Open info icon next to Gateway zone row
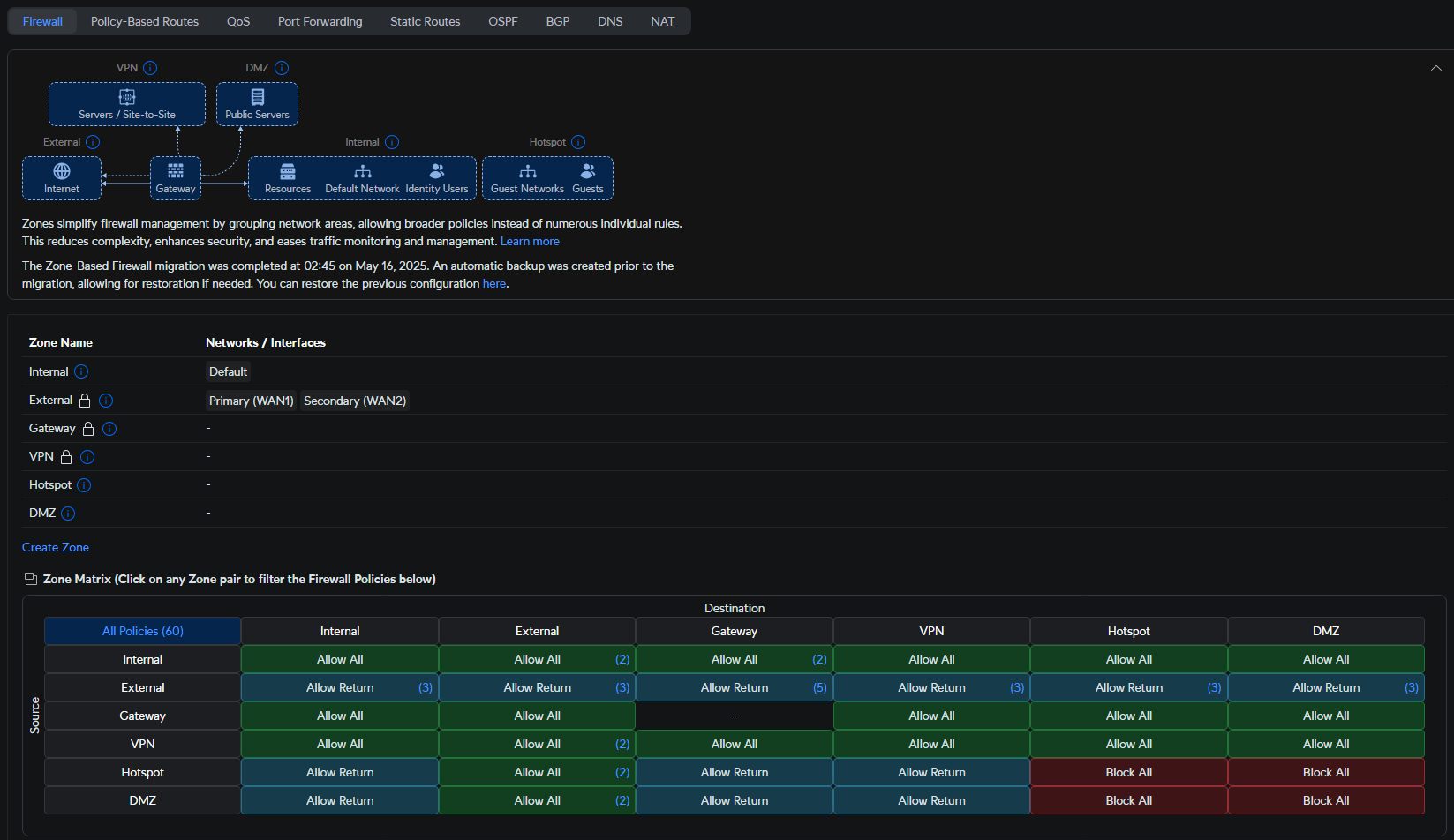 pos(109,429)
